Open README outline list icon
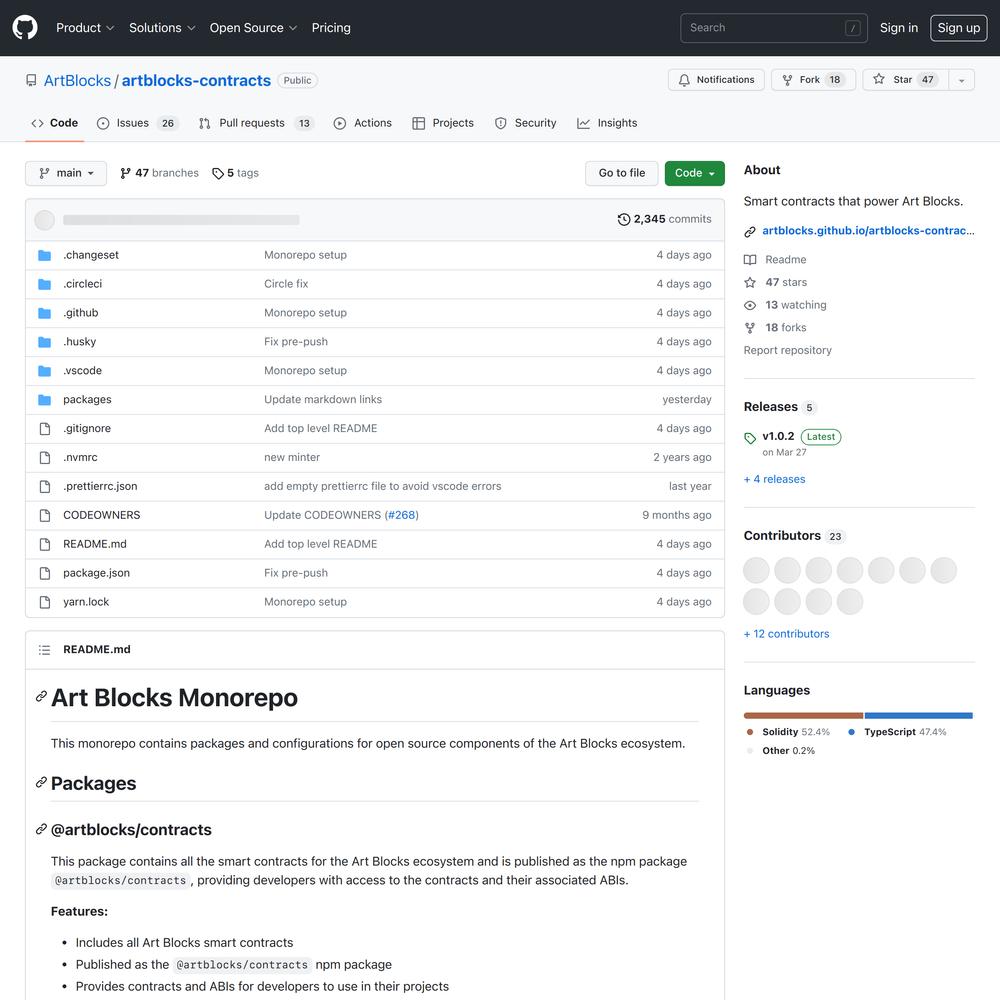The width and height of the screenshot is (1000, 1000). 44,650
